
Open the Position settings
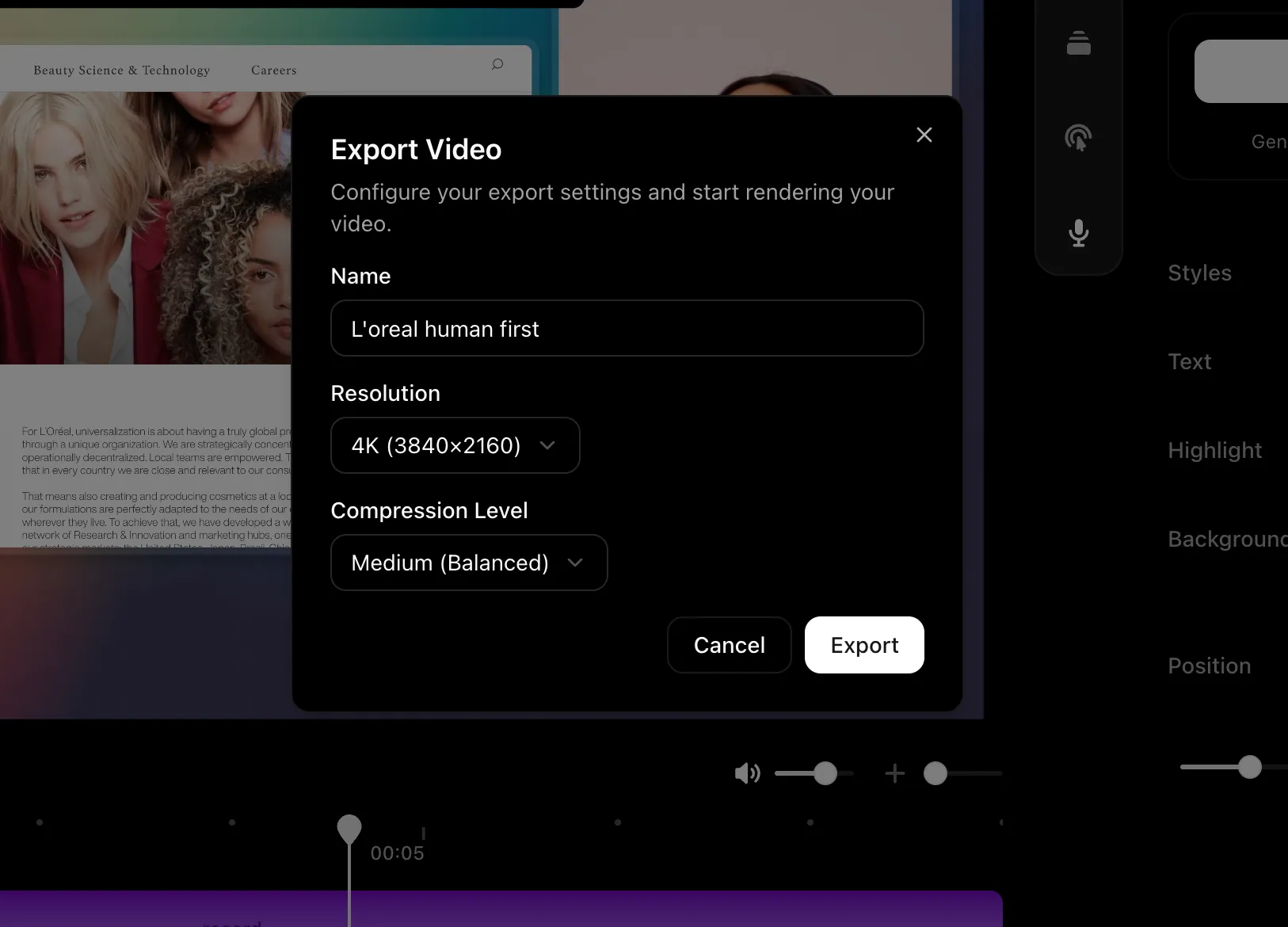[1209, 666]
